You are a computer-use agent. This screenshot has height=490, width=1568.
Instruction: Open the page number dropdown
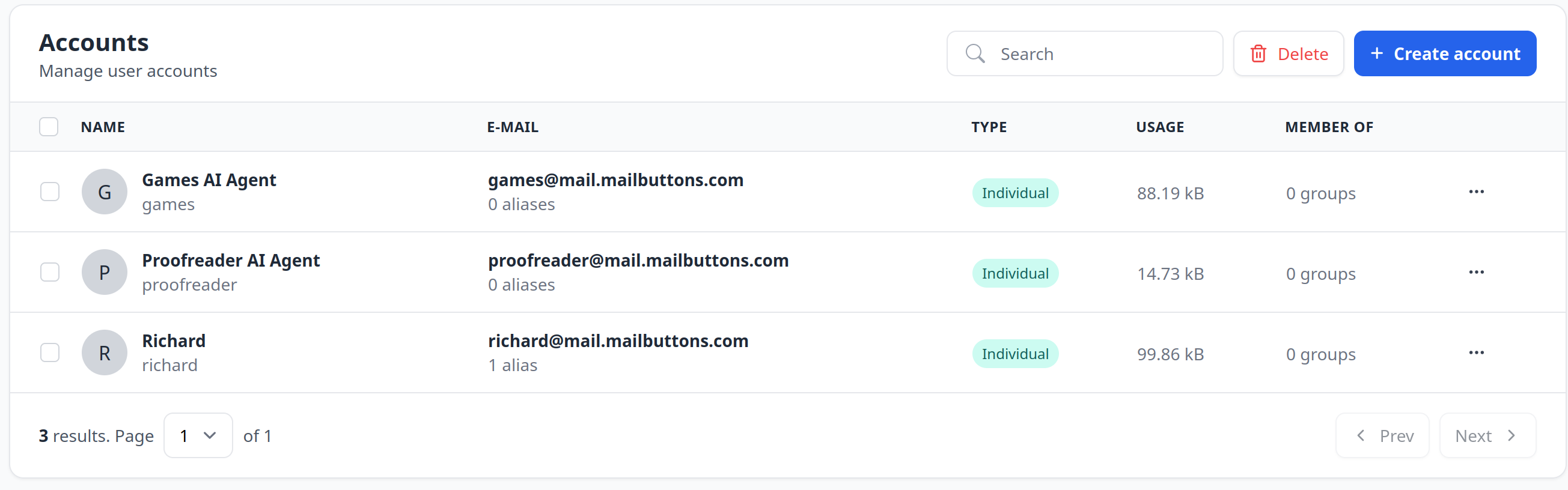pos(198,435)
